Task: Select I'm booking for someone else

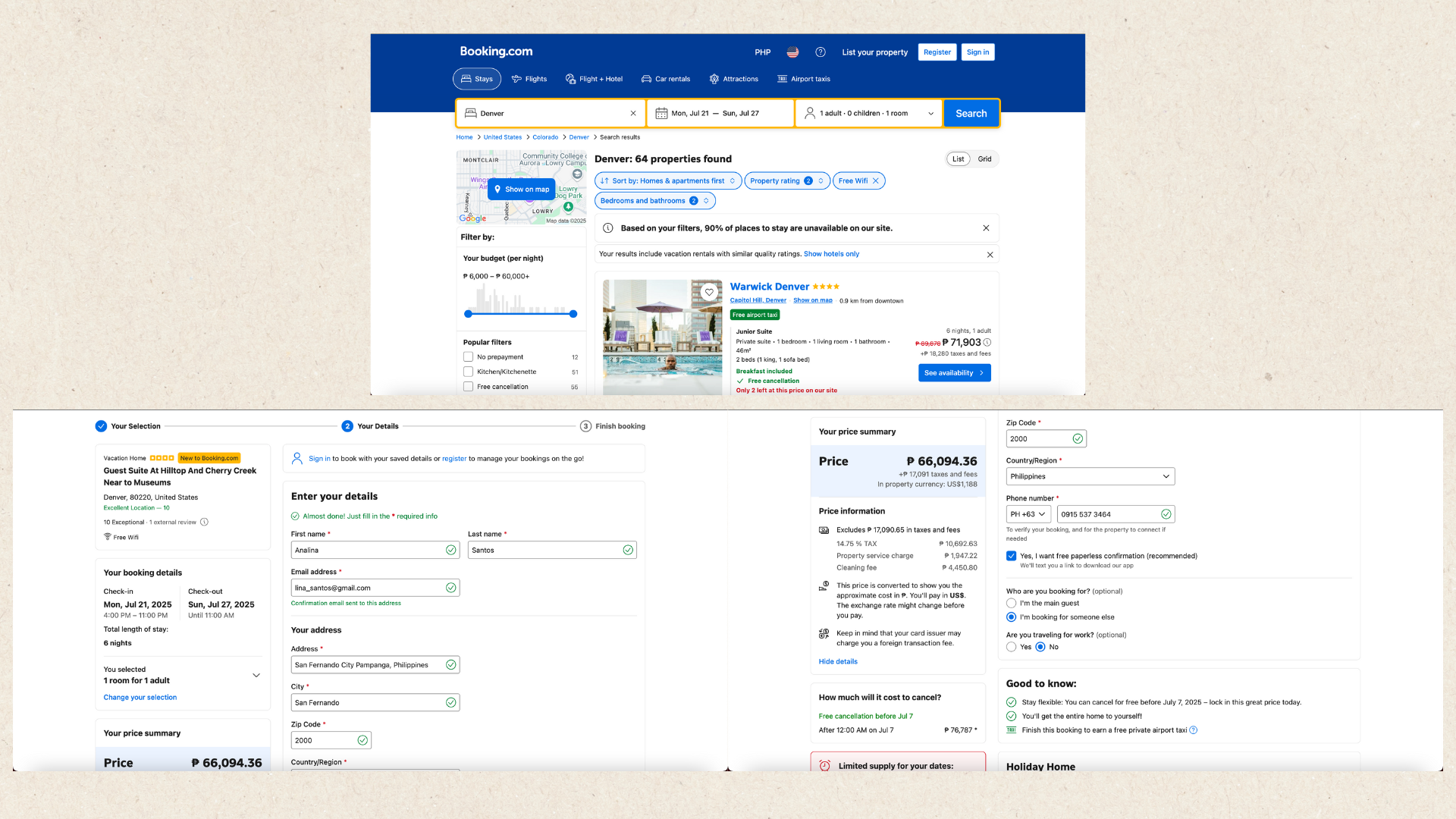Action: (1011, 617)
